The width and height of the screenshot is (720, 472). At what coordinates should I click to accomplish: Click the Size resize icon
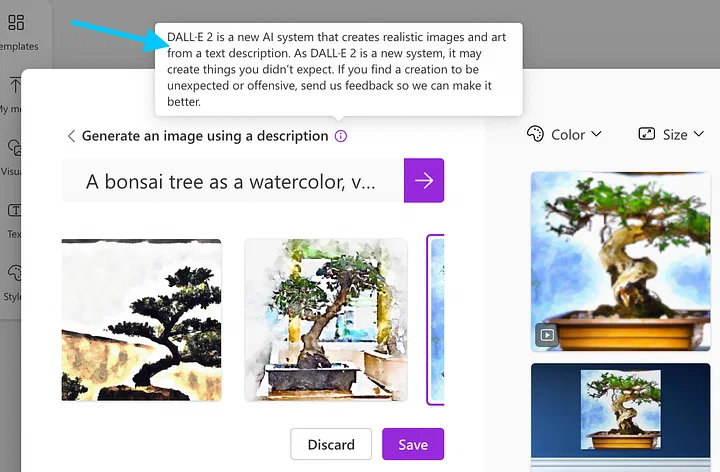click(x=647, y=134)
